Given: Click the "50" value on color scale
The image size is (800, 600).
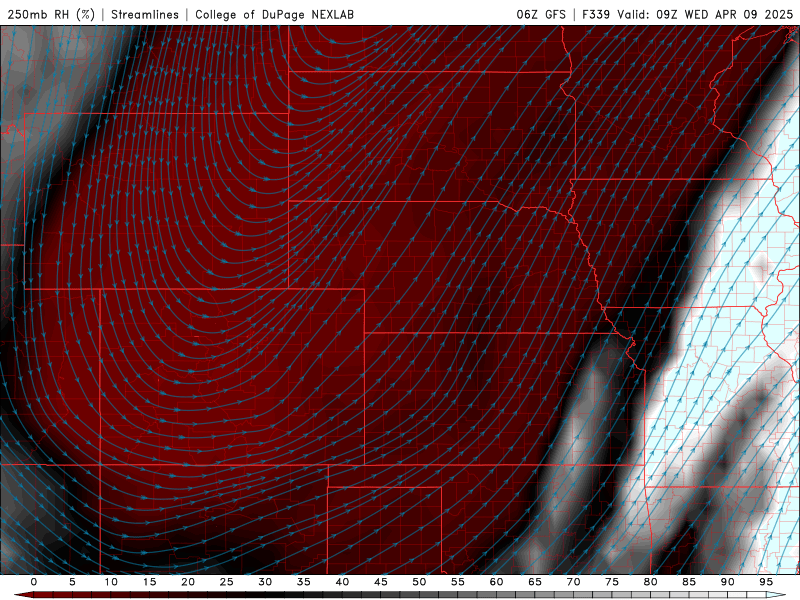Looking at the screenshot, I should point(419,582).
